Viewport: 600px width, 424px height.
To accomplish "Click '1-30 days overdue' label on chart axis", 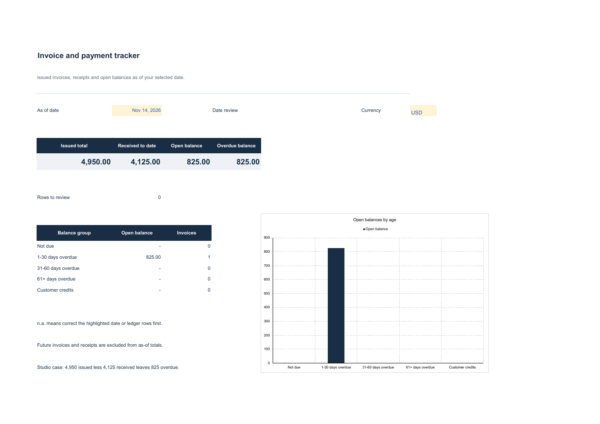I will [x=336, y=367].
